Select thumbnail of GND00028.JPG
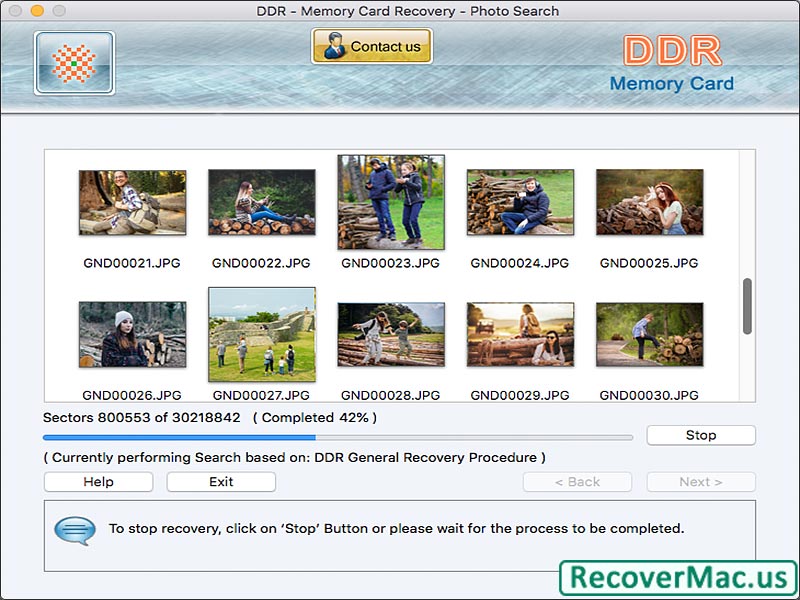 point(391,334)
